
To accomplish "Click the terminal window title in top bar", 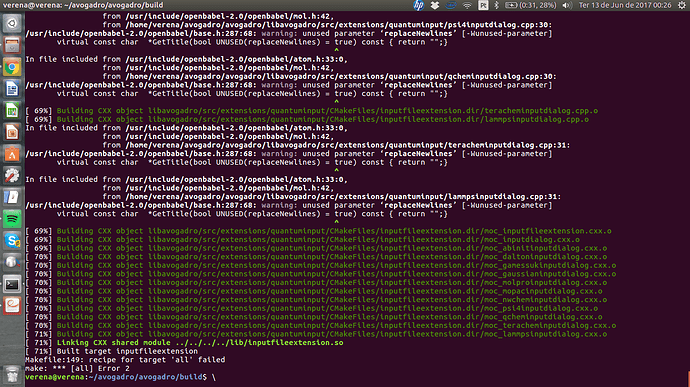I will click(83, 5).
